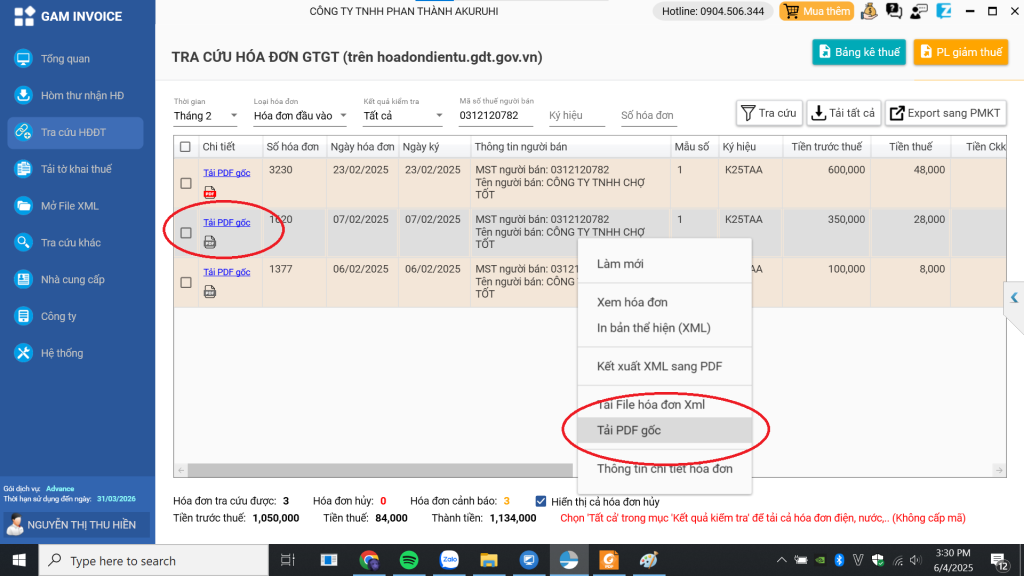Open Google Chrome from taskbar
The image size is (1024, 576).
(369, 560)
